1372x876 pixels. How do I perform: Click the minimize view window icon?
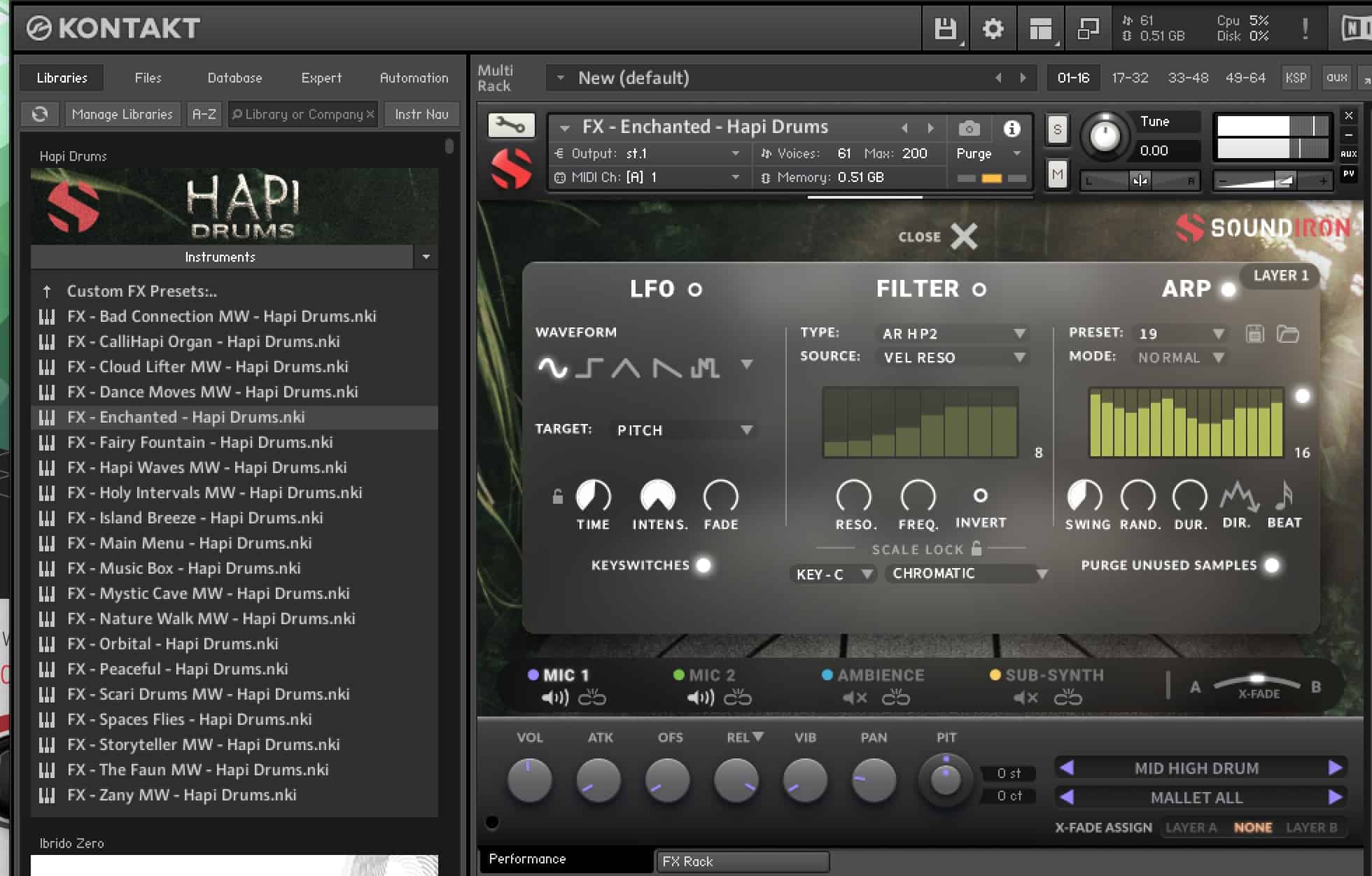tap(1088, 29)
